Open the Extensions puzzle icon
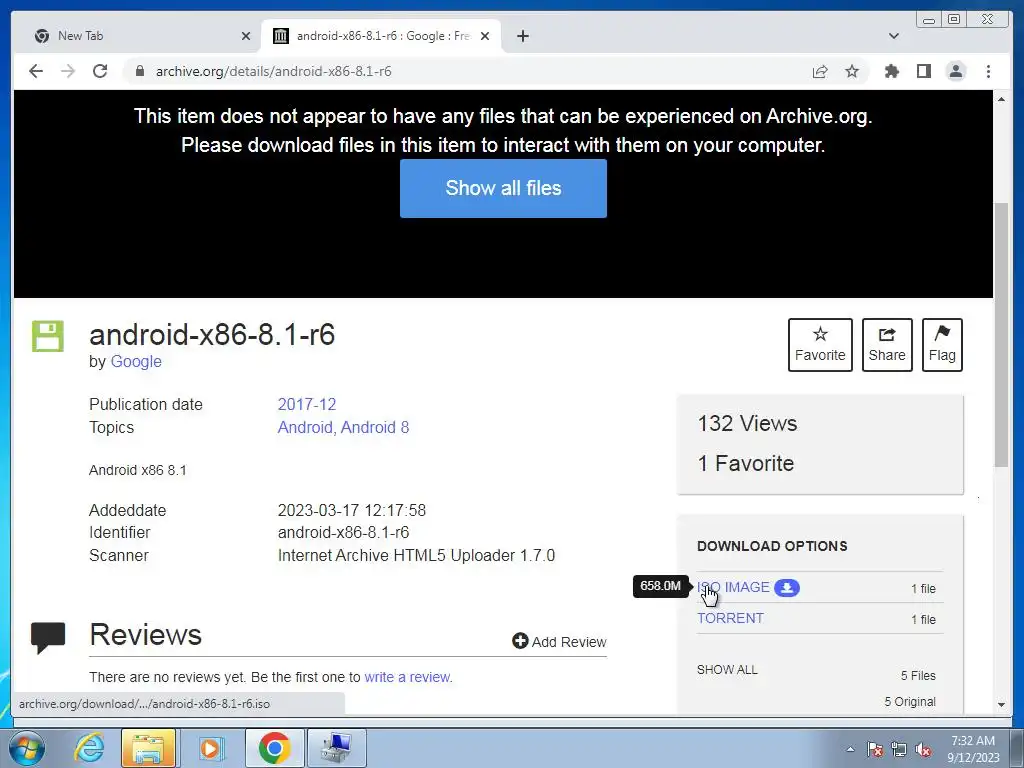This screenshot has height=768, width=1024. [x=891, y=71]
